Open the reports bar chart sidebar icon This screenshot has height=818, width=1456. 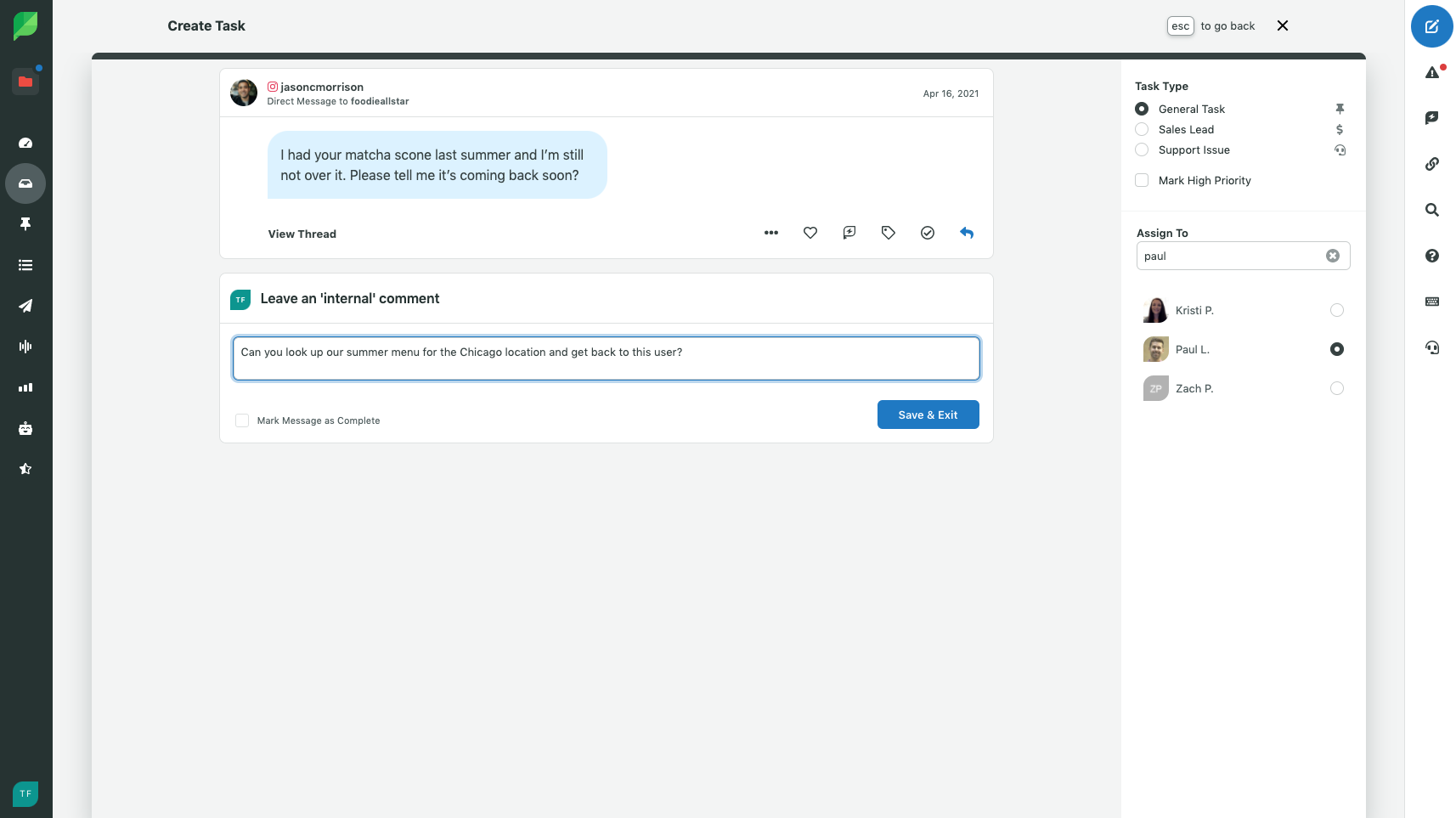pos(25,387)
